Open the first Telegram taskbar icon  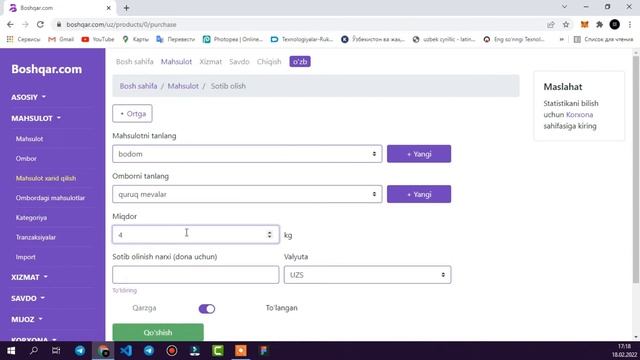pyautogui.click(x=80, y=351)
